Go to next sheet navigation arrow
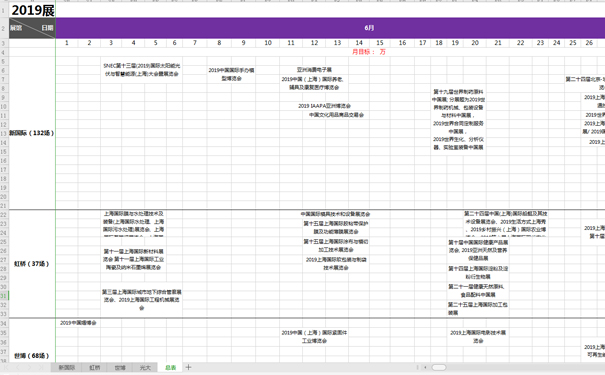The width and height of the screenshot is (605, 375). click(x=29, y=368)
